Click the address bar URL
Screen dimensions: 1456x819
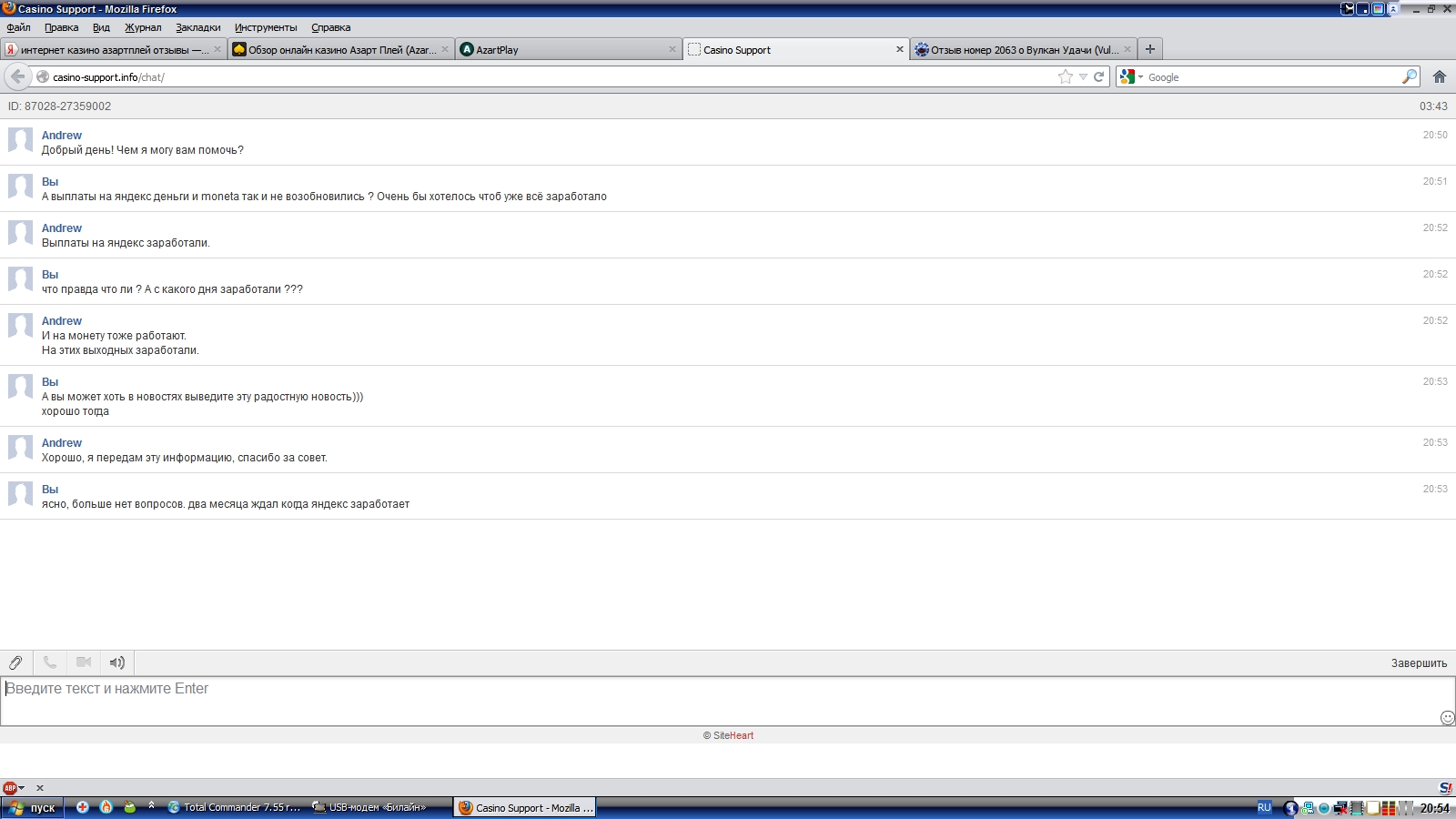108,77
